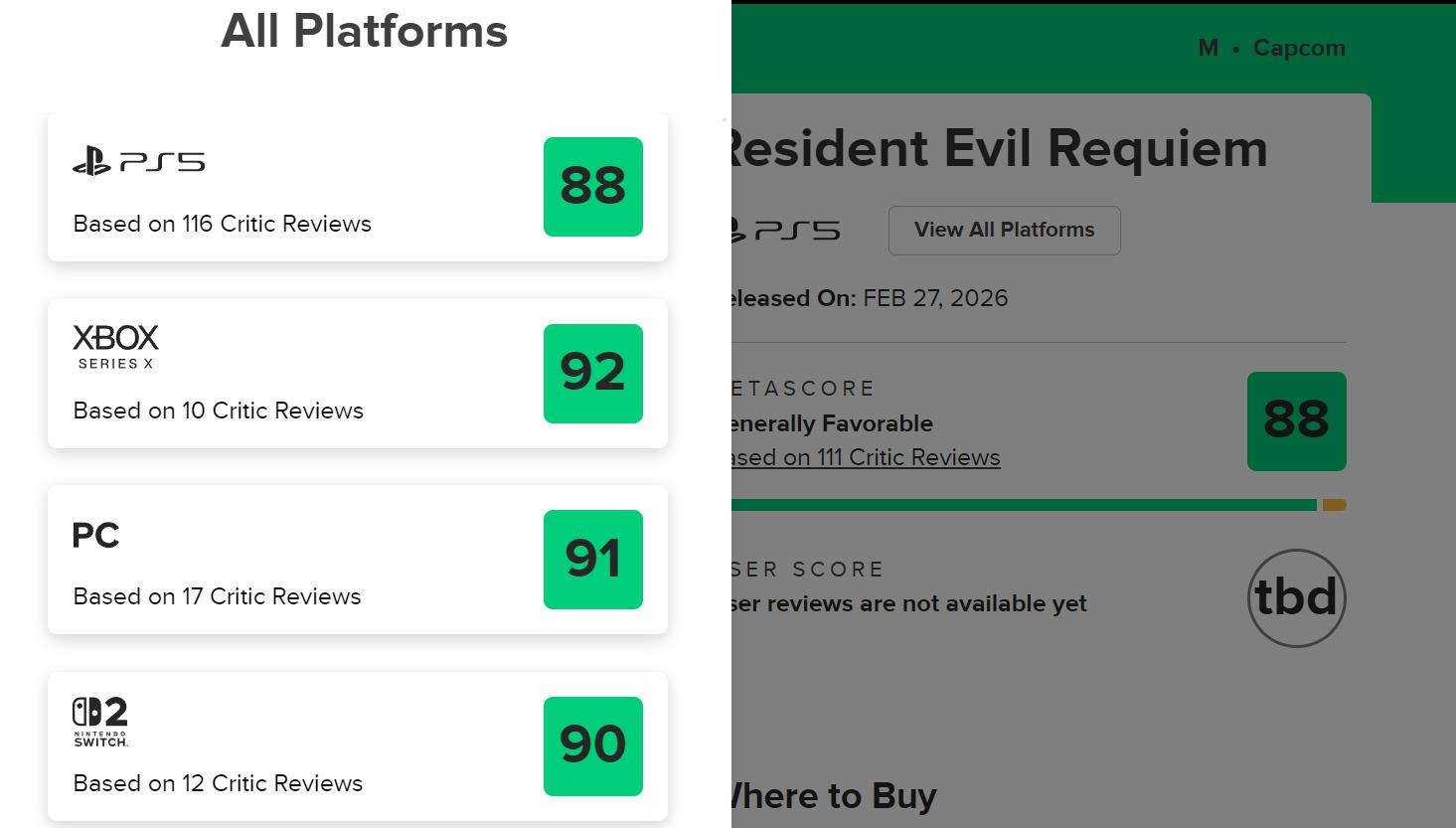The width and height of the screenshot is (1456, 828).
Task: Click the PS5 logo beside View All Platforms
Action: click(787, 231)
